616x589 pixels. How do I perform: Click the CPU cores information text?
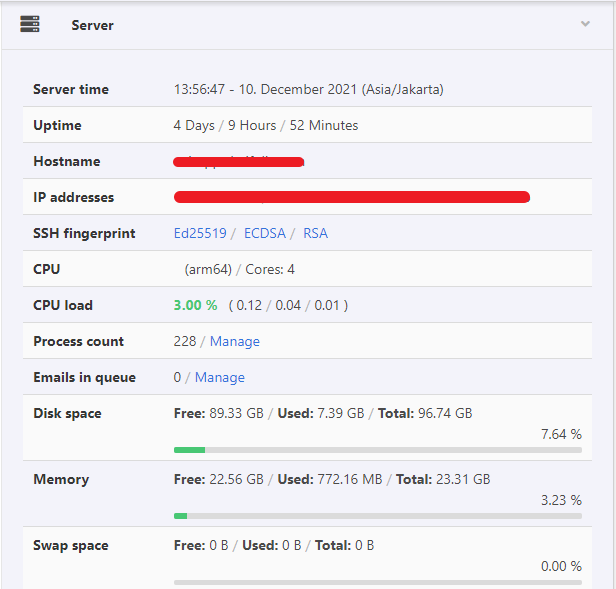(x=239, y=269)
